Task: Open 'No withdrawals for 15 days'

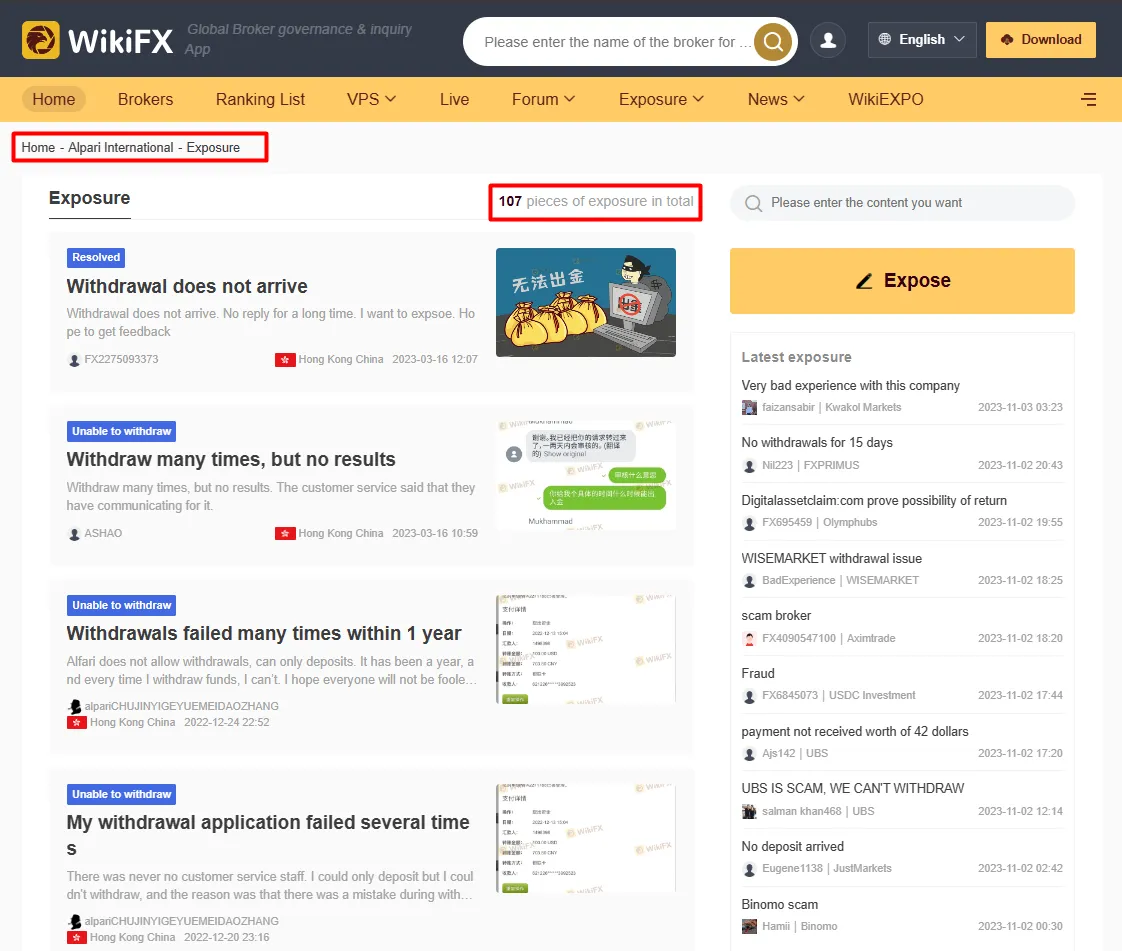Action: point(816,443)
